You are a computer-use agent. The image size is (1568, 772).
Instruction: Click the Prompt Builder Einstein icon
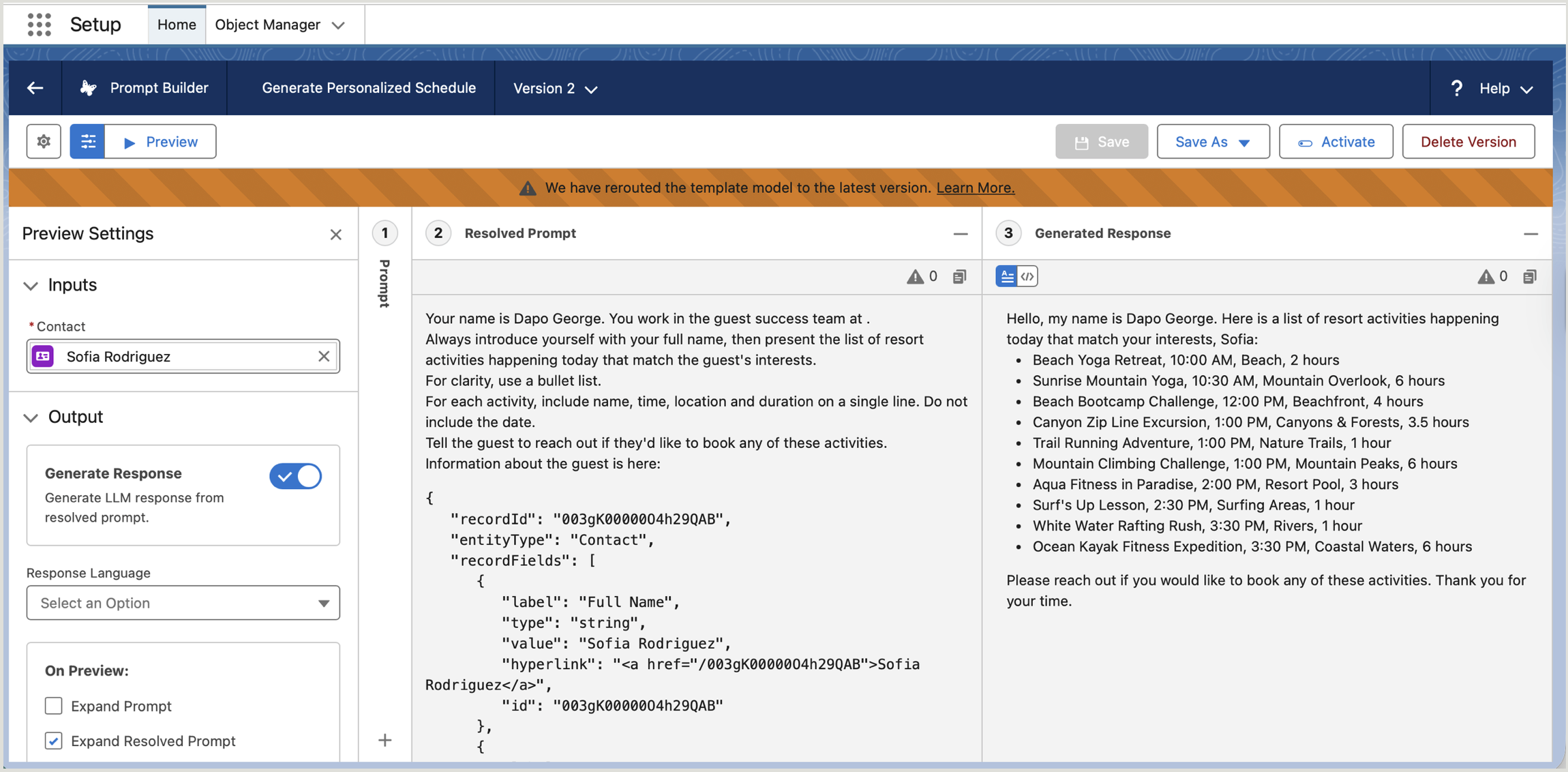(x=89, y=88)
